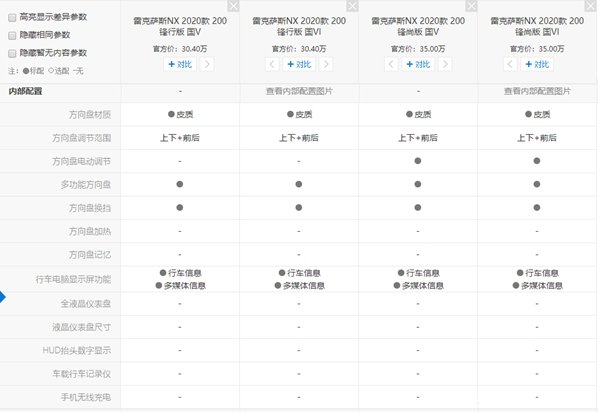Add the third car via +对比 button
This screenshot has height=412, width=600.
[x=418, y=64]
